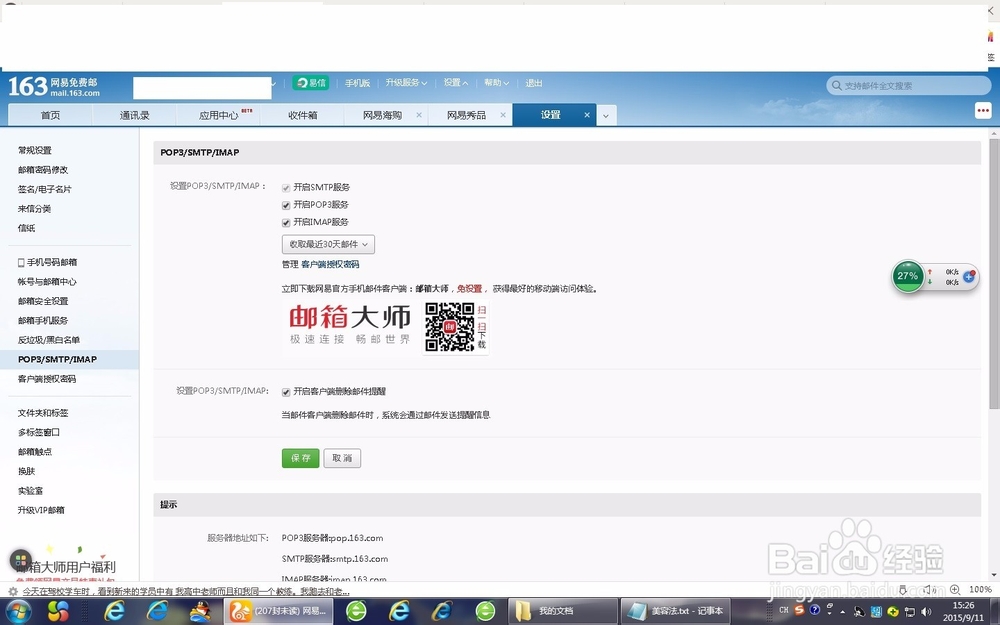Click 退出 link
This screenshot has height=625, width=1000.
534,83
